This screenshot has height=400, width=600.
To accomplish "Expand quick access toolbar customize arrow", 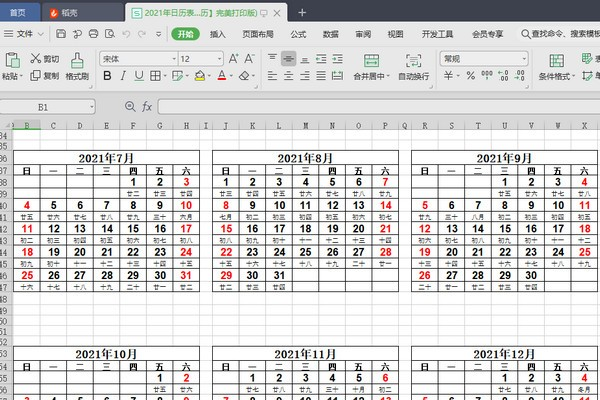I will tap(158, 34).
